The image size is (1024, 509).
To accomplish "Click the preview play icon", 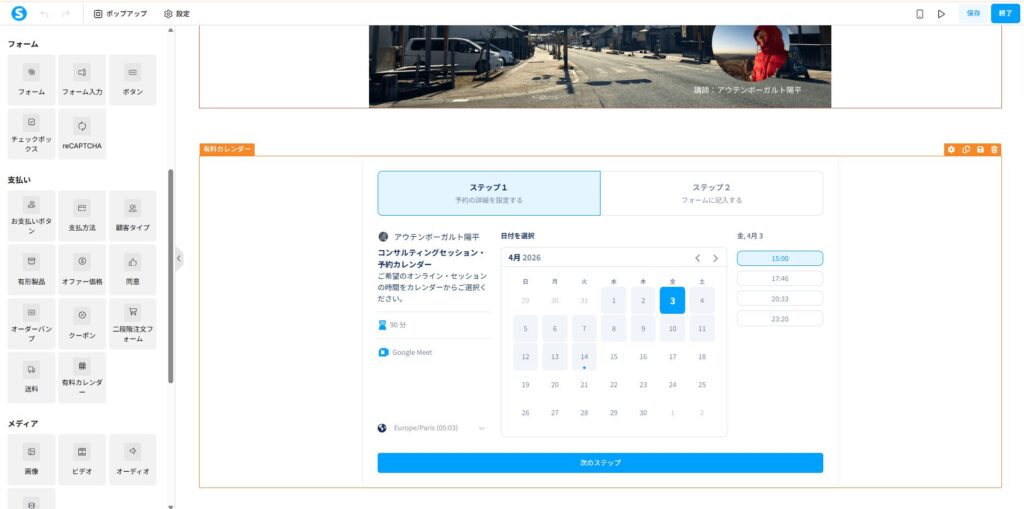I will 941,13.
